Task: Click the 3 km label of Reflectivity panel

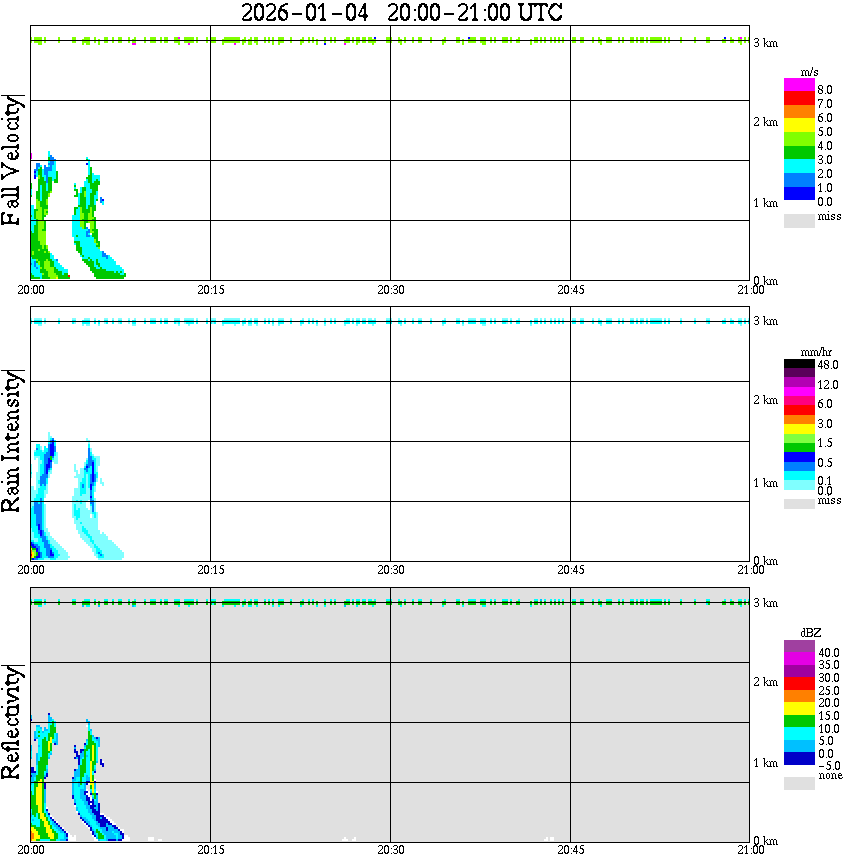Action: coord(766,603)
